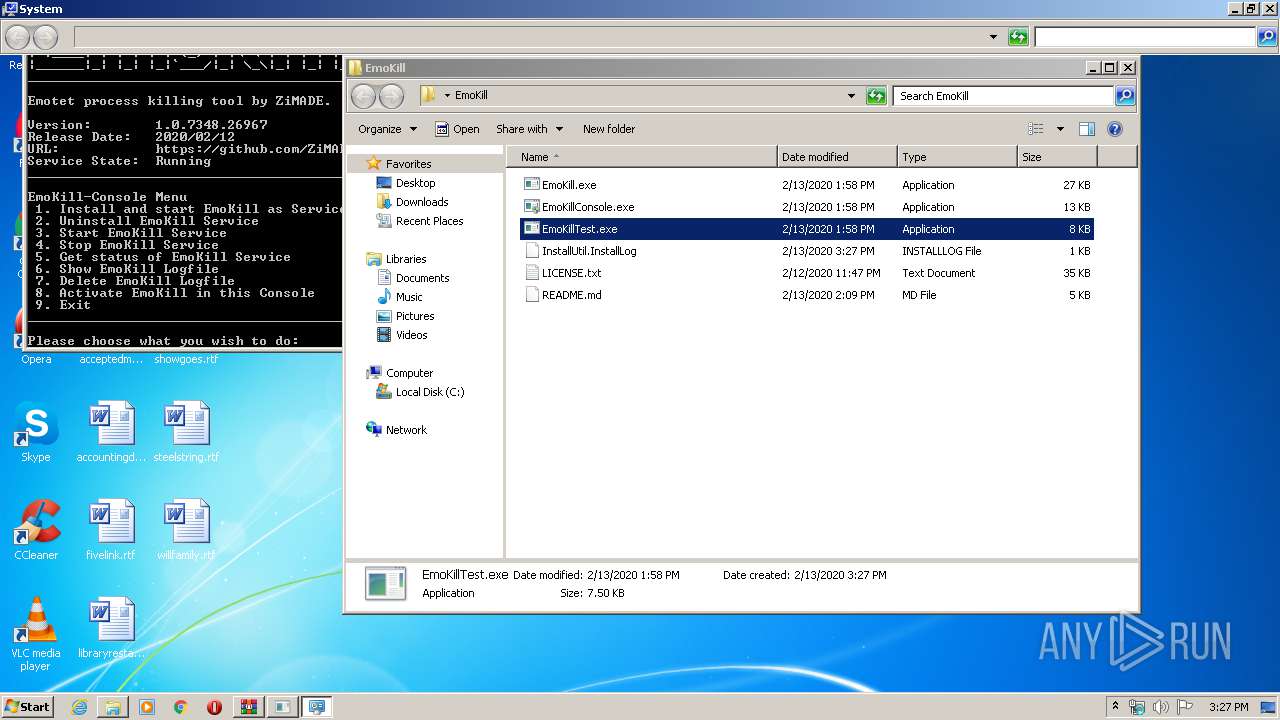1280x720 pixels.
Task: Show hidden tray icons arrow
Action: [1116, 707]
